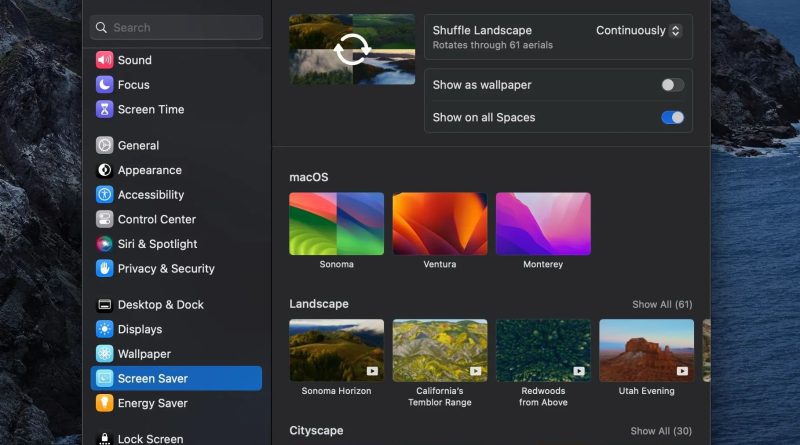
Task: Click the macOS section heading
Action: coord(309,177)
